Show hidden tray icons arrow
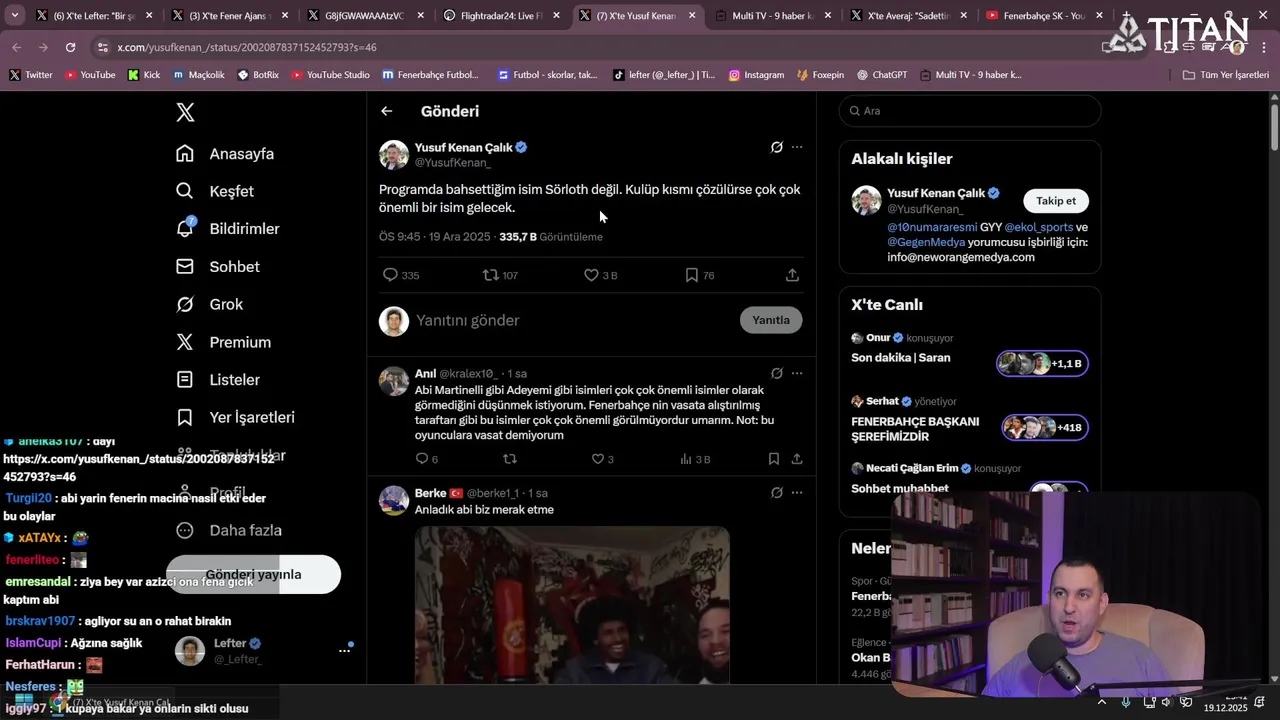 [1102, 702]
